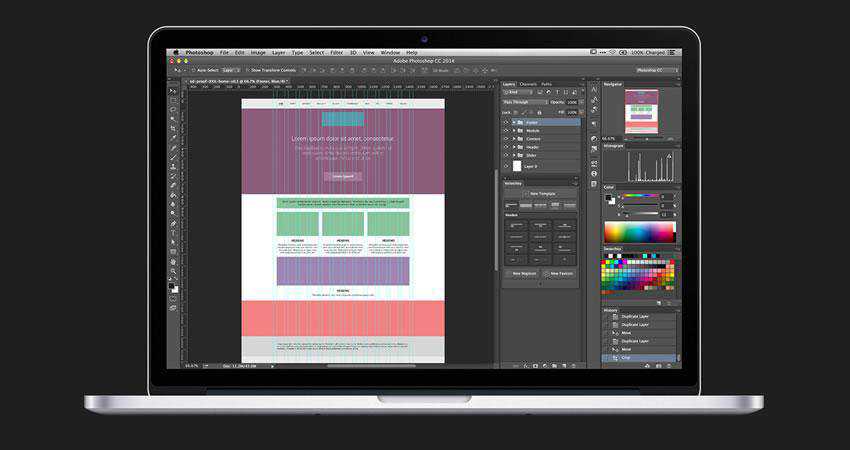
Task: Select the Type tool in the toolbar
Action: point(173,232)
